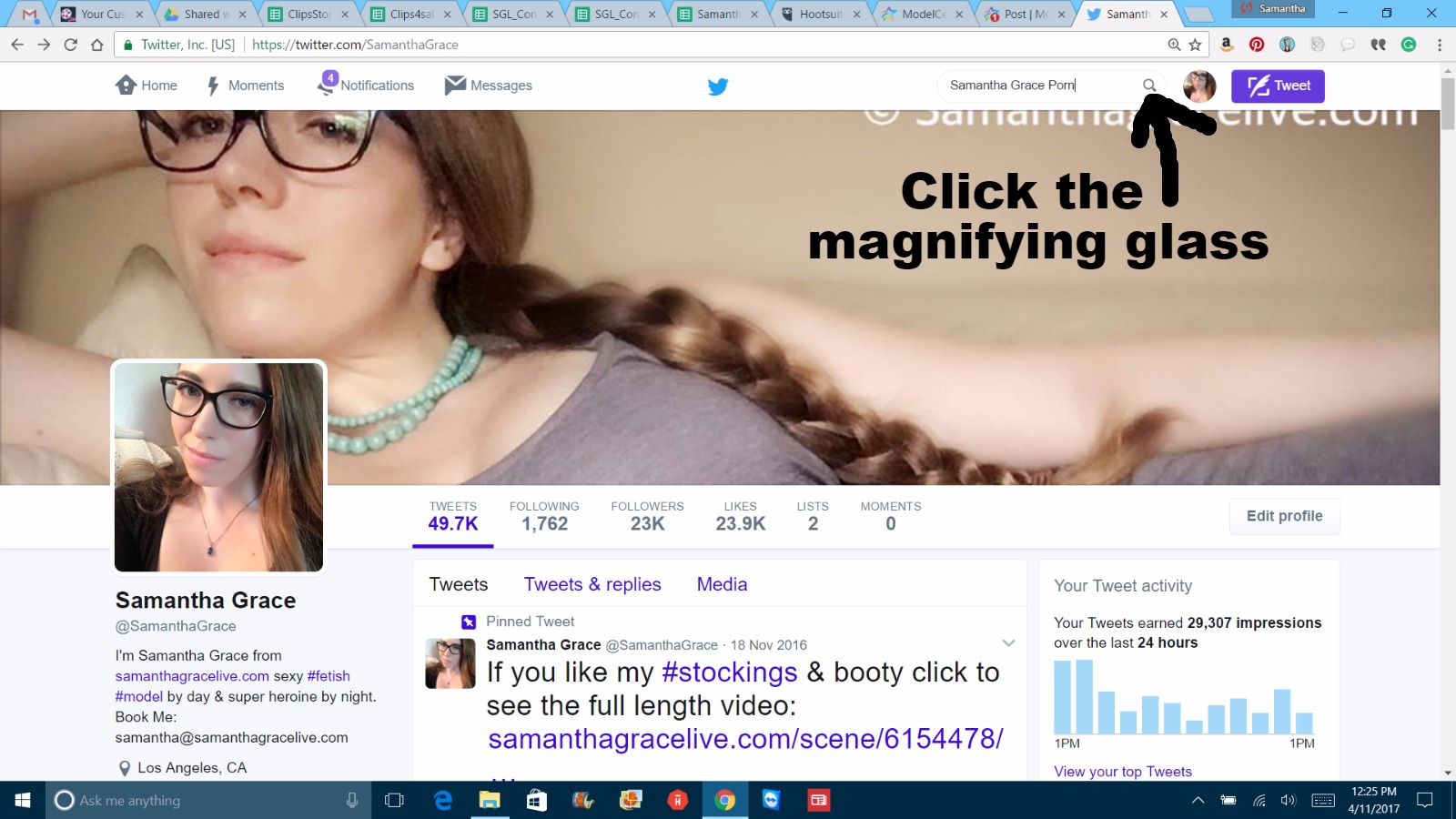Open Notifications with 4 new alerts

point(365,86)
